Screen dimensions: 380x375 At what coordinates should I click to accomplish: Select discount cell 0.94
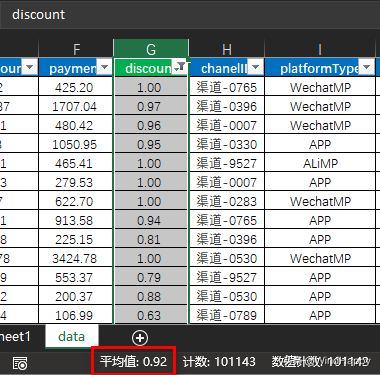(x=151, y=220)
